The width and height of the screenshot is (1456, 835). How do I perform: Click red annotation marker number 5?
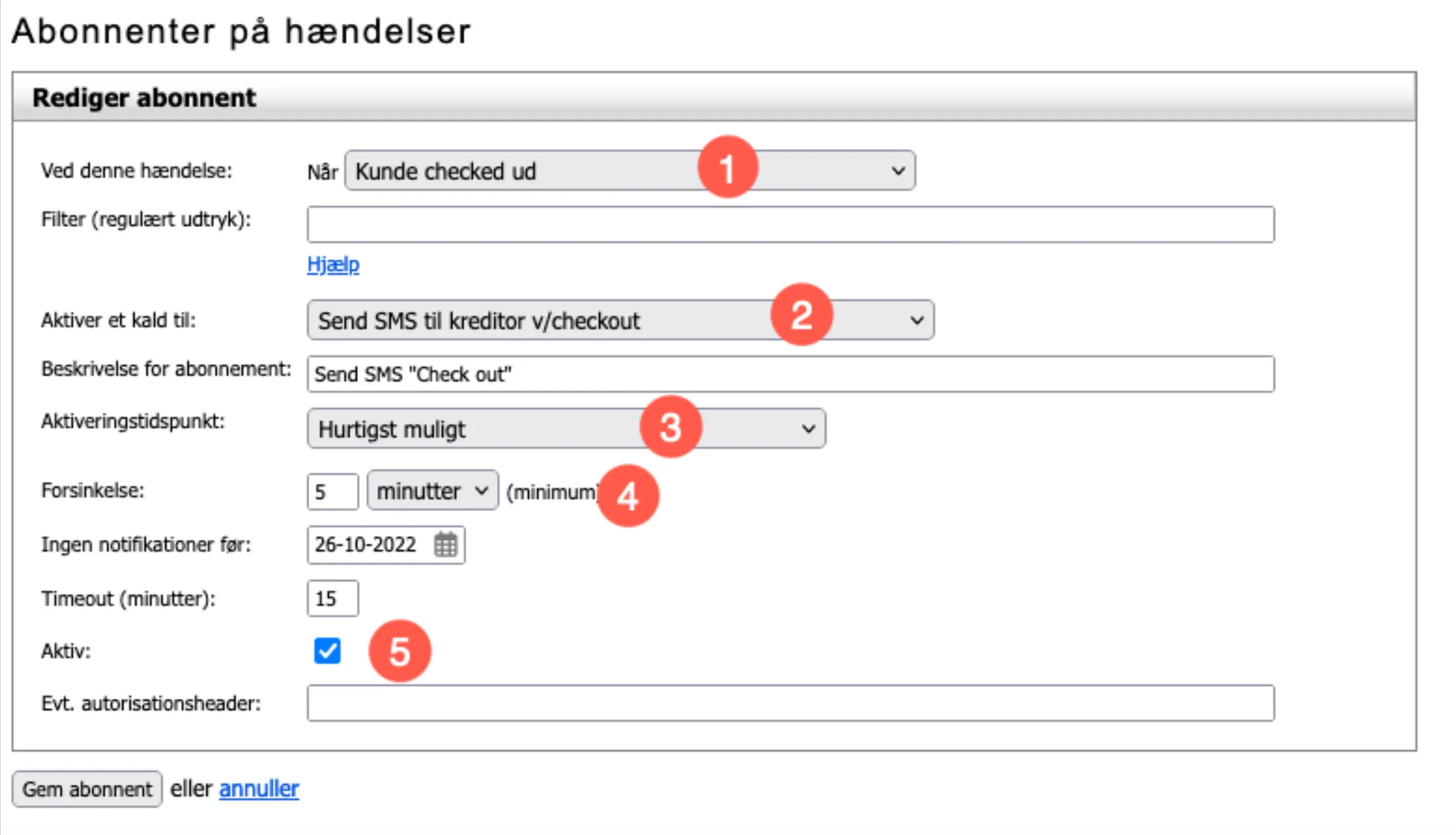click(400, 651)
